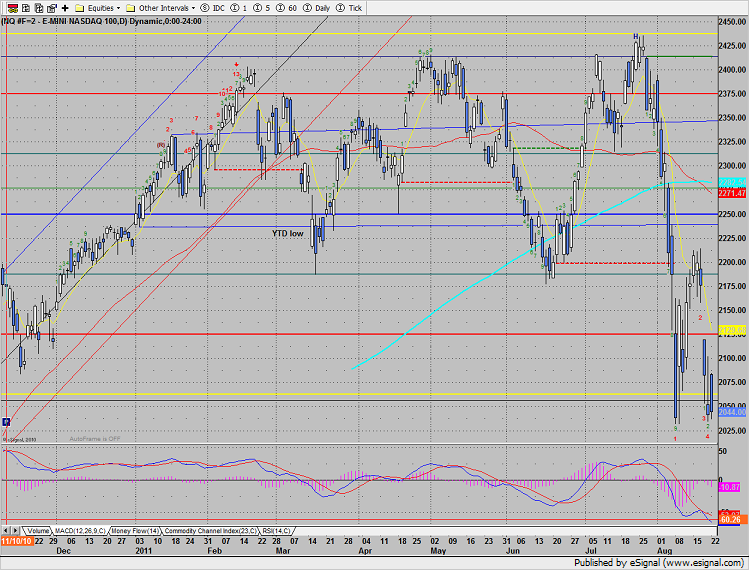The width and height of the screenshot is (749, 570).
Task: Click the AutoFrame is OFF text
Action: point(95,439)
